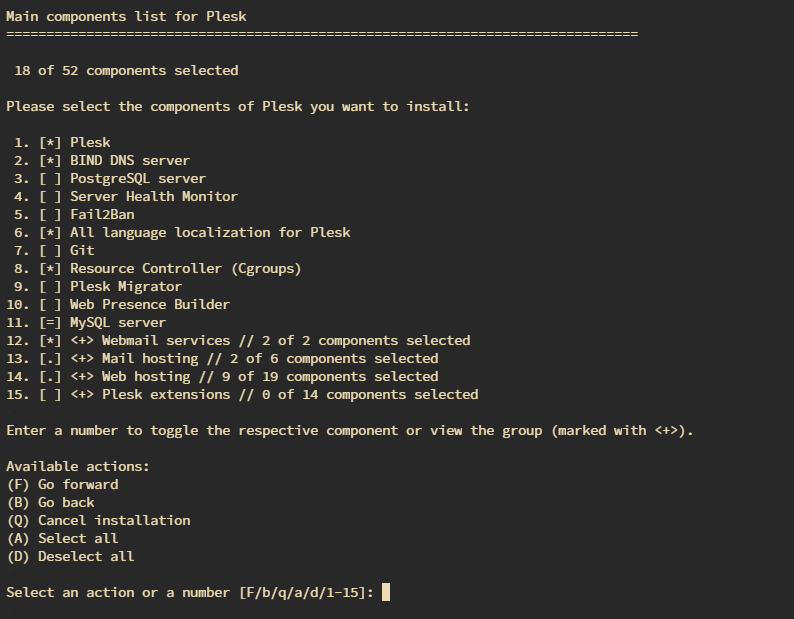Toggle the Resource Controller (Cgroups) checkbox
The height and width of the screenshot is (619, 794).
[50, 268]
